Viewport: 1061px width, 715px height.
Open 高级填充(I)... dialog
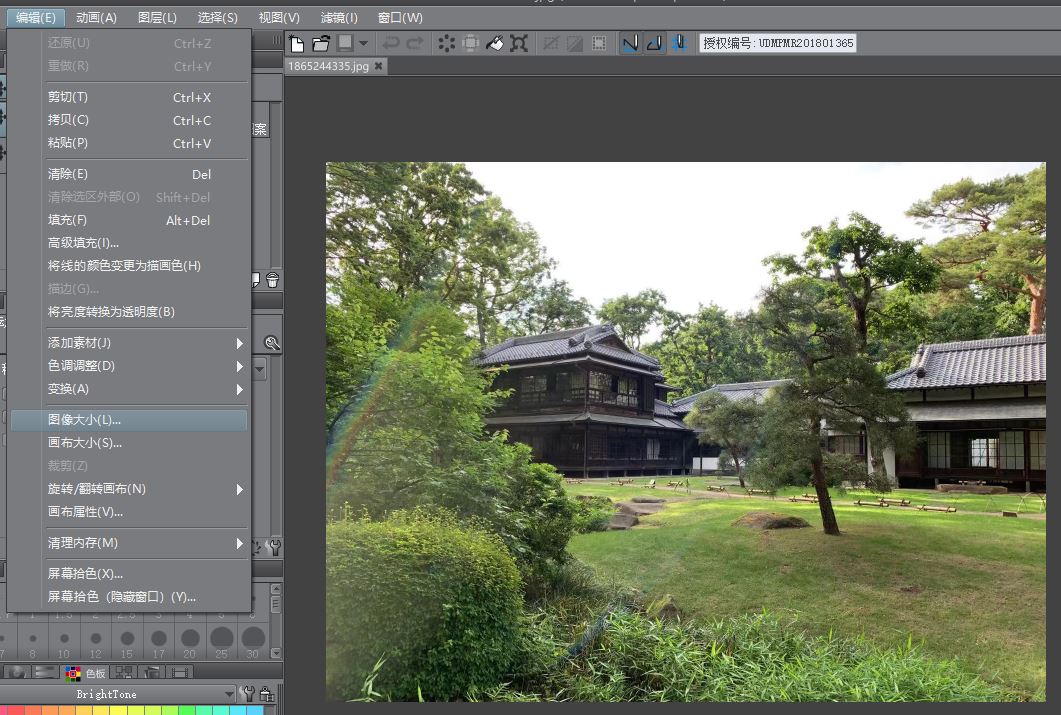coord(129,243)
